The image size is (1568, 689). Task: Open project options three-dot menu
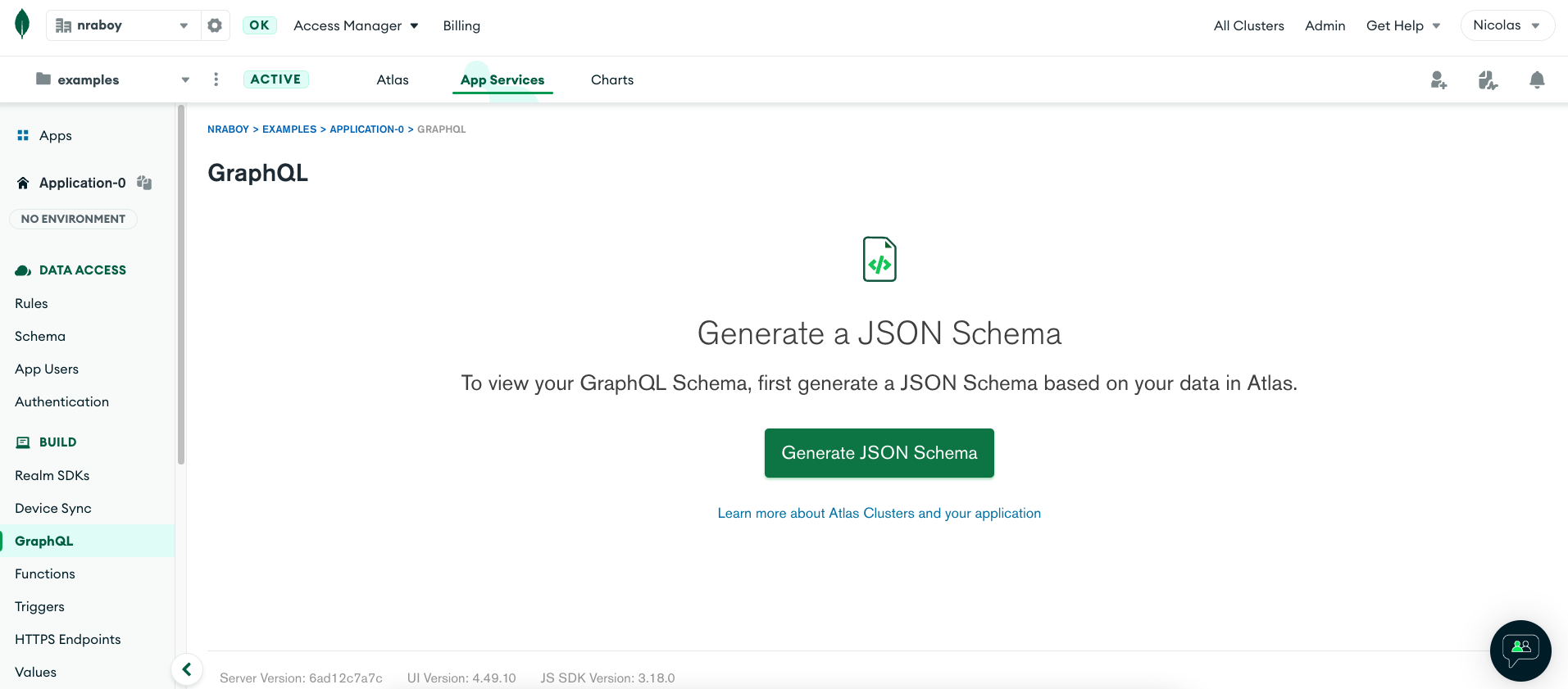pos(216,79)
